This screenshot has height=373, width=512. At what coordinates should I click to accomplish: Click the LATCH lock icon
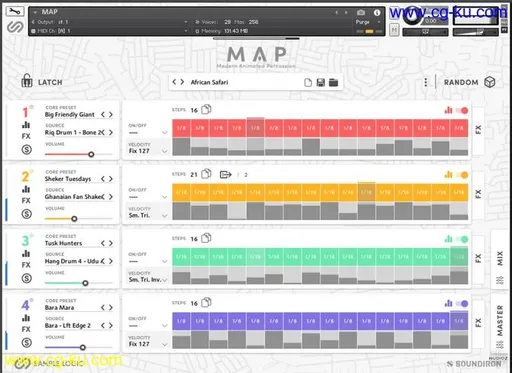point(27,81)
